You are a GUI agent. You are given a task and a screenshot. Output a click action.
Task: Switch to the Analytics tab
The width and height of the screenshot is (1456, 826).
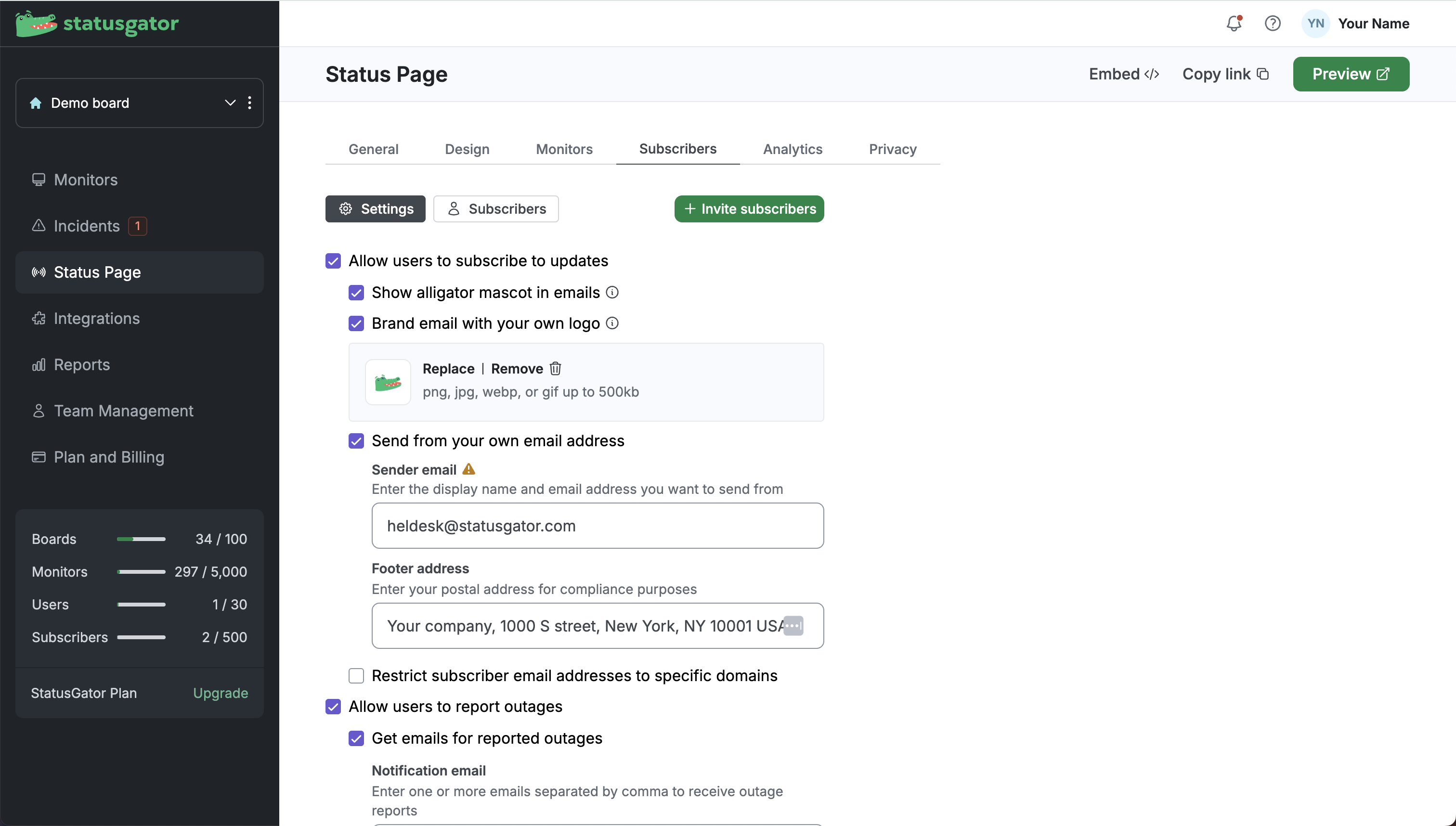(x=792, y=149)
